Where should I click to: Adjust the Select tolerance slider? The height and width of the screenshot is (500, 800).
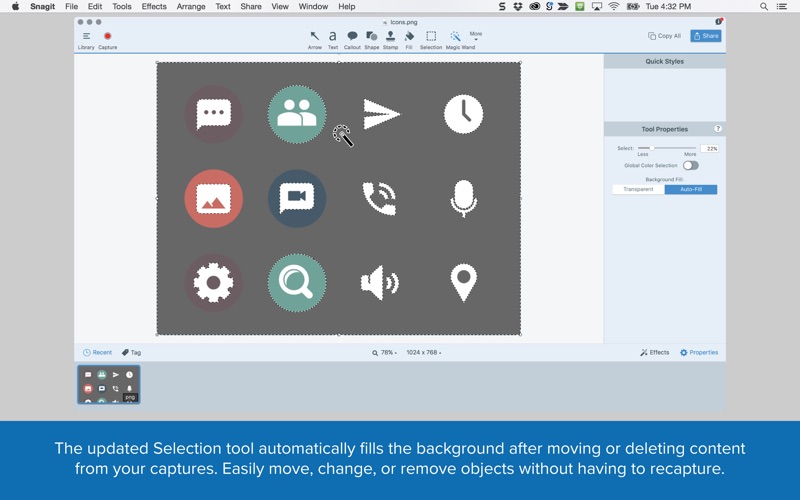[645, 148]
